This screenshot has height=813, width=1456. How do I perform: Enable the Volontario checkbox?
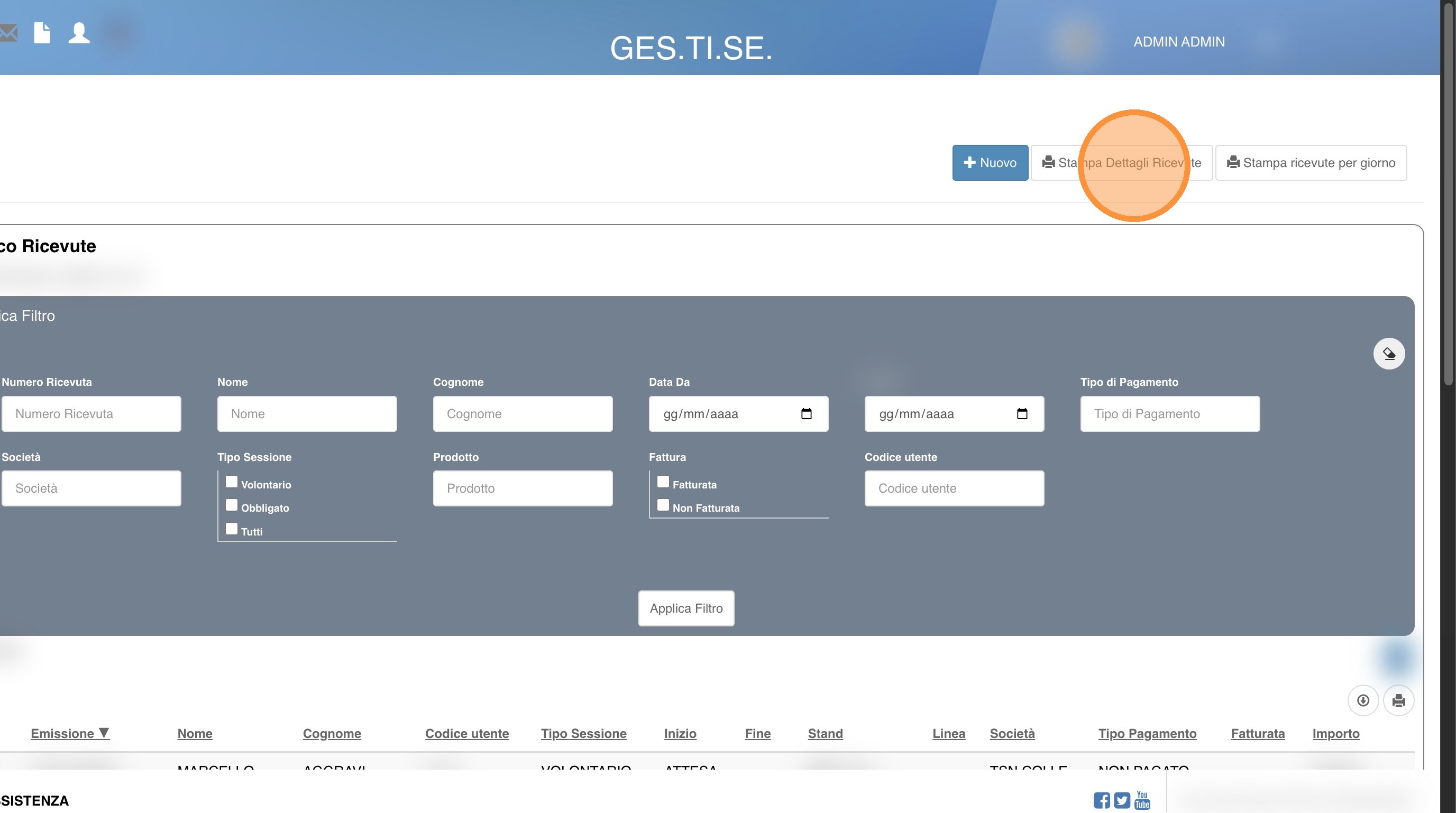click(232, 482)
